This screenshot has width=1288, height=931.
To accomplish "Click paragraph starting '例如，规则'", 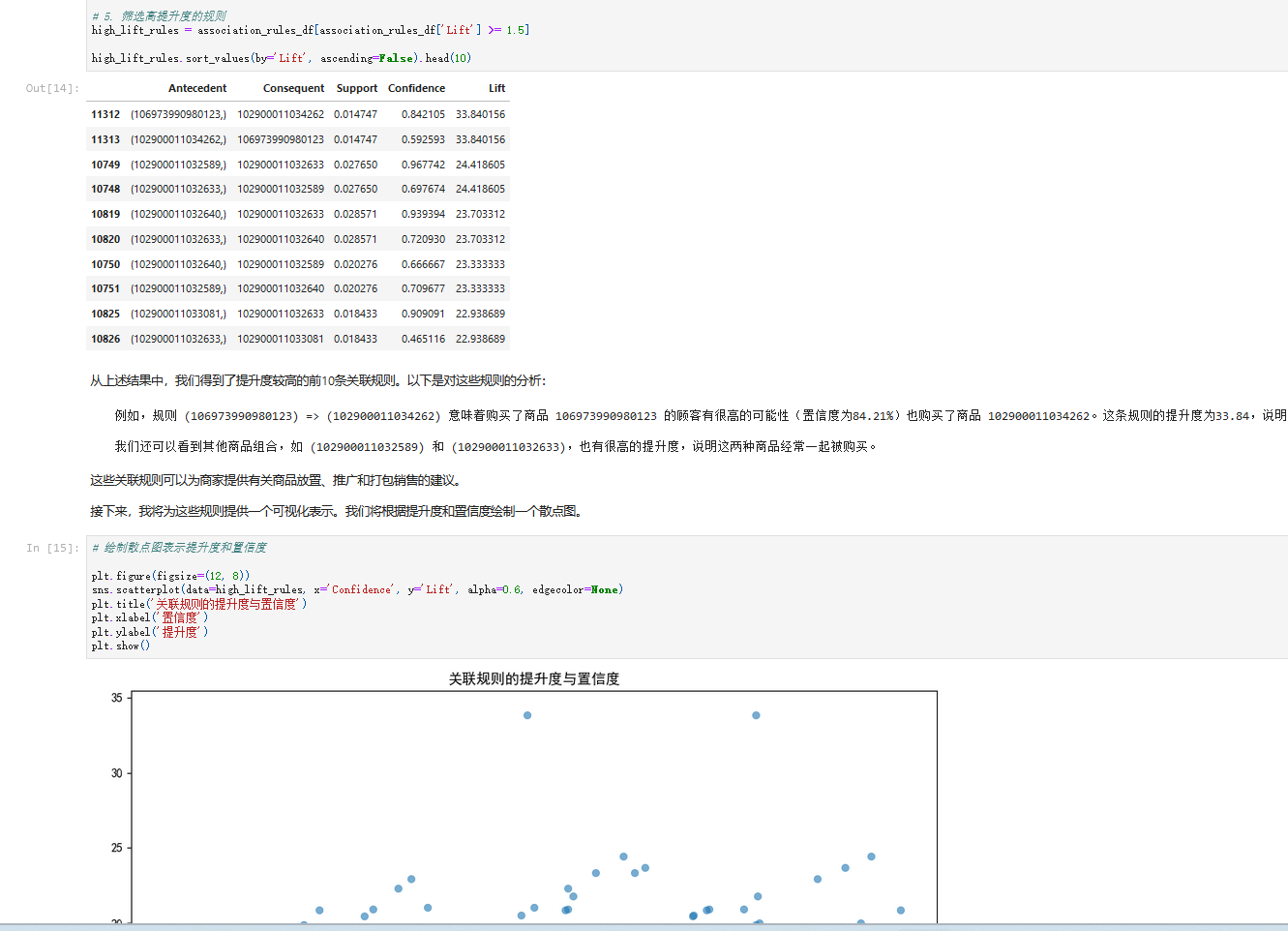I will [701, 416].
